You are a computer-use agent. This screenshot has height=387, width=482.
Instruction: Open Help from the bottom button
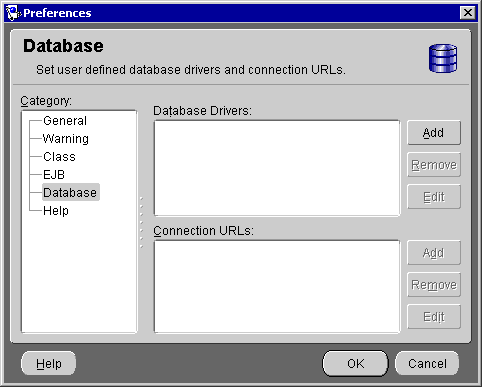click(x=49, y=363)
